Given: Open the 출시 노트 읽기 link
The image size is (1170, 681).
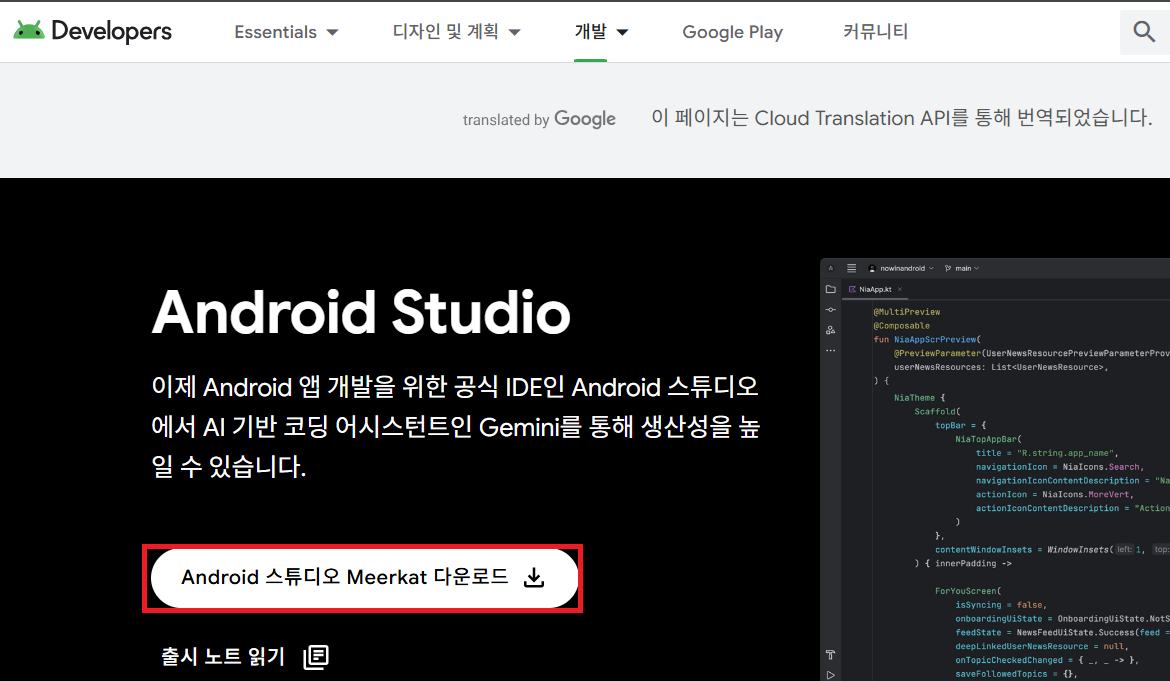Looking at the screenshot, I should (245, 656).
